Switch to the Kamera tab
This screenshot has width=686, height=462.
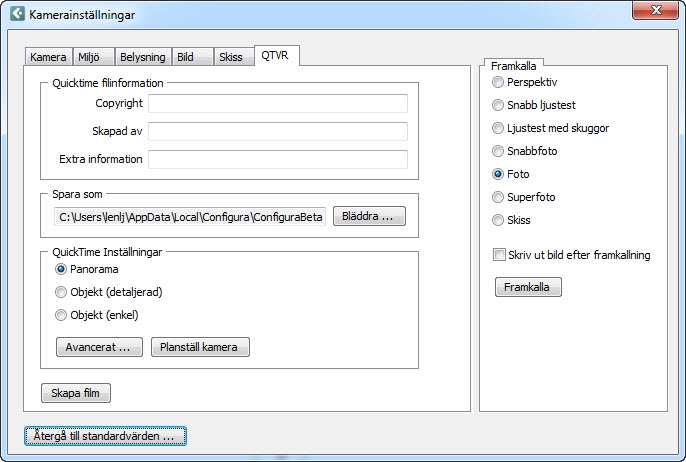coord(48,57)
